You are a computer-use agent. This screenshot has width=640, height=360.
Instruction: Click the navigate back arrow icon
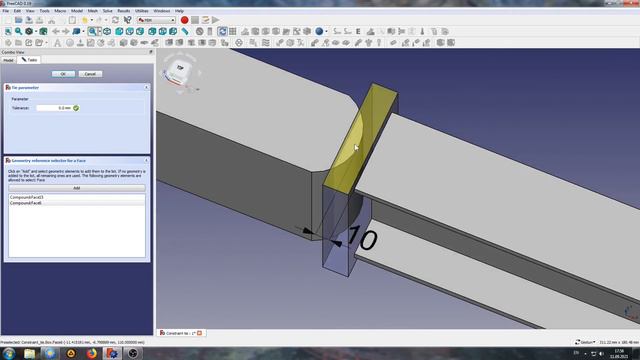click(56, 31)
